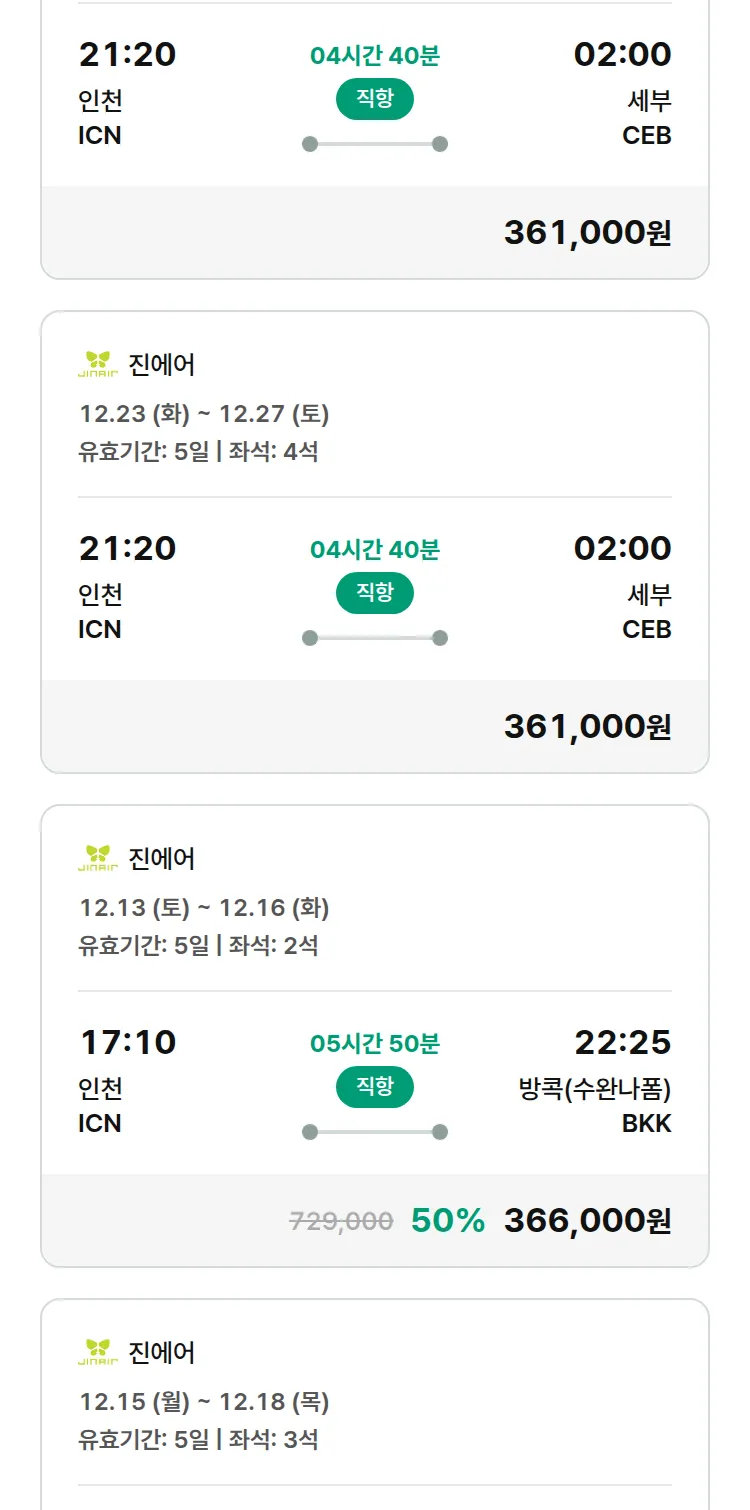The width and height of the screenshot is (750, 1510).
Task: Open the 12.23 (화) ~ 12.27 (토) date range
Action: [x=204, y=414]
